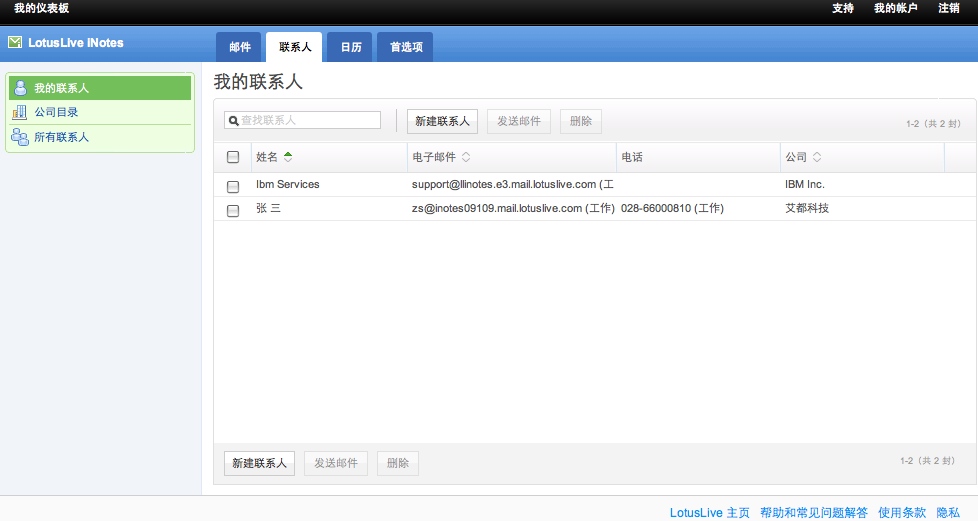Click the All Contacts group icon

pos(20,138)
